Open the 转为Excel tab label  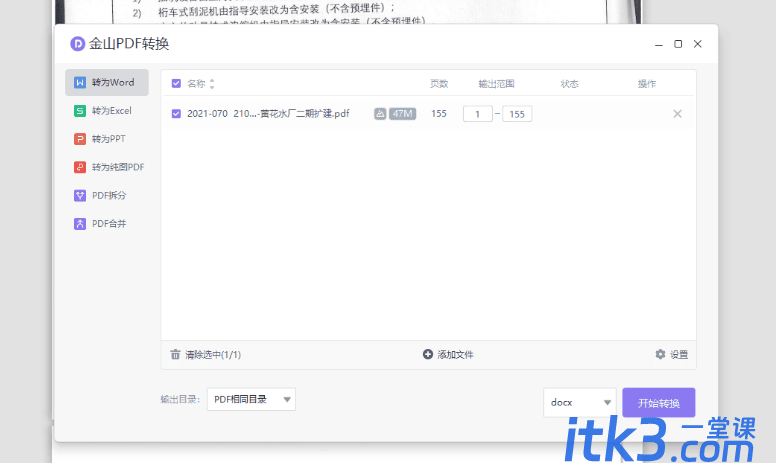click(x=112, y=111)
